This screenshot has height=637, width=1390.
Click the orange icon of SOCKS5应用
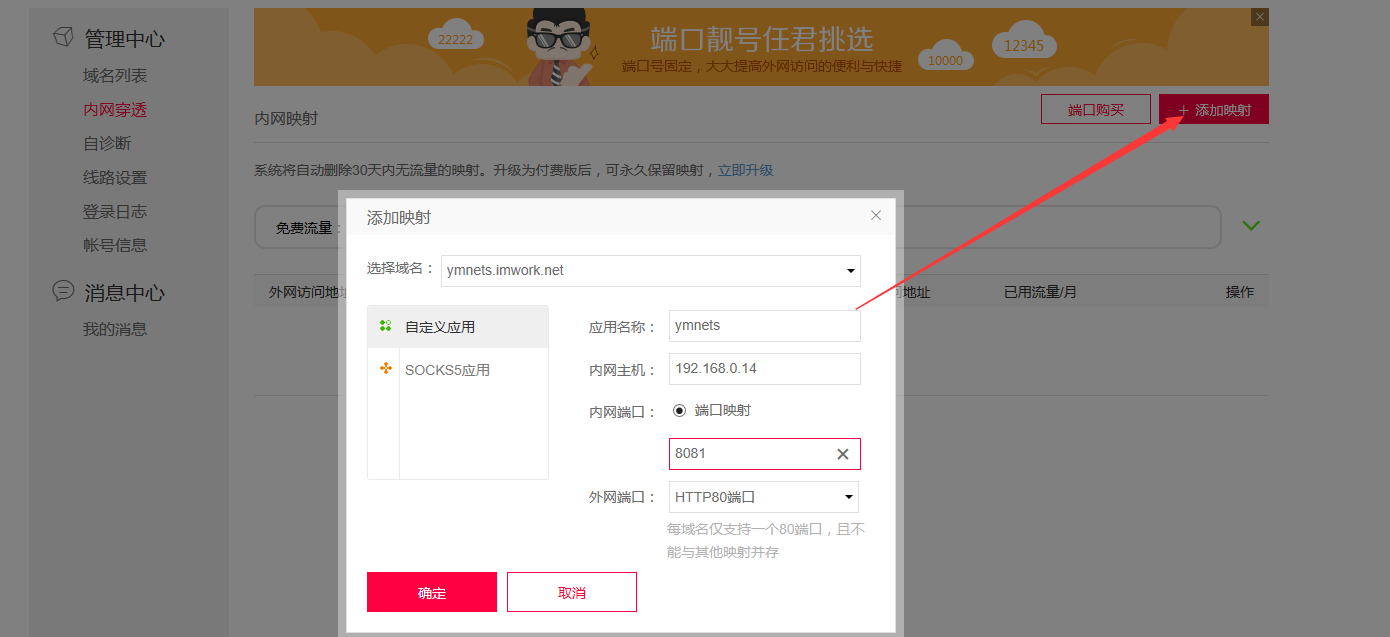(386, 369)
